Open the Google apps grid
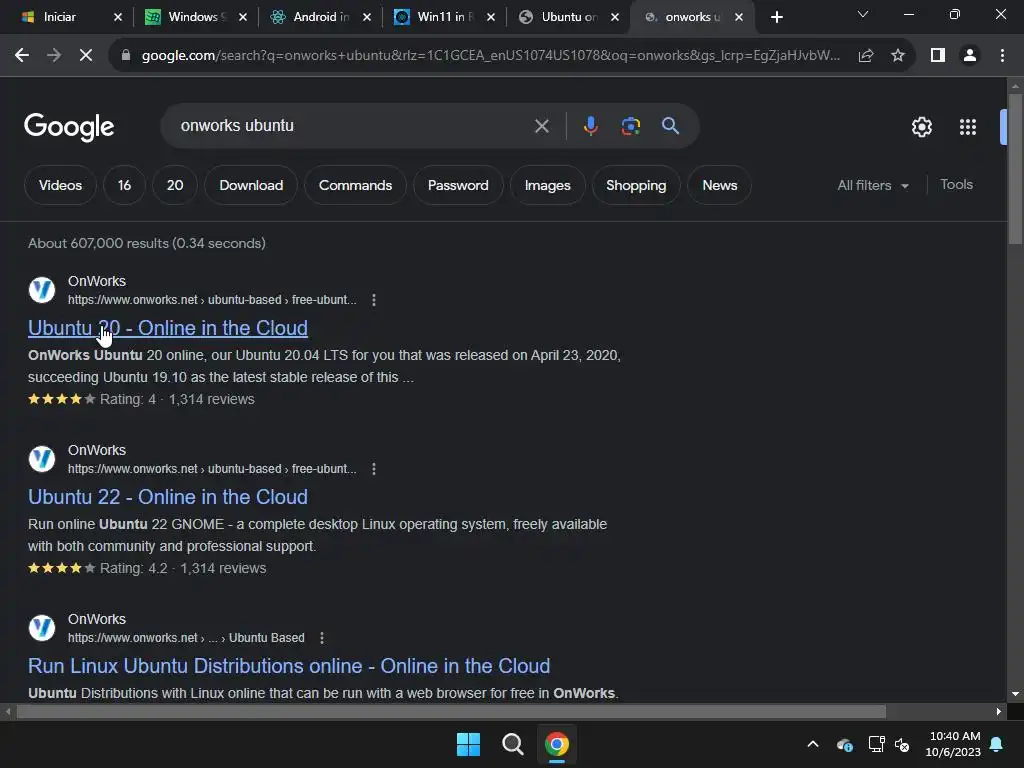This screenshot has height=768, width=1024. click(x=968, y=127)
